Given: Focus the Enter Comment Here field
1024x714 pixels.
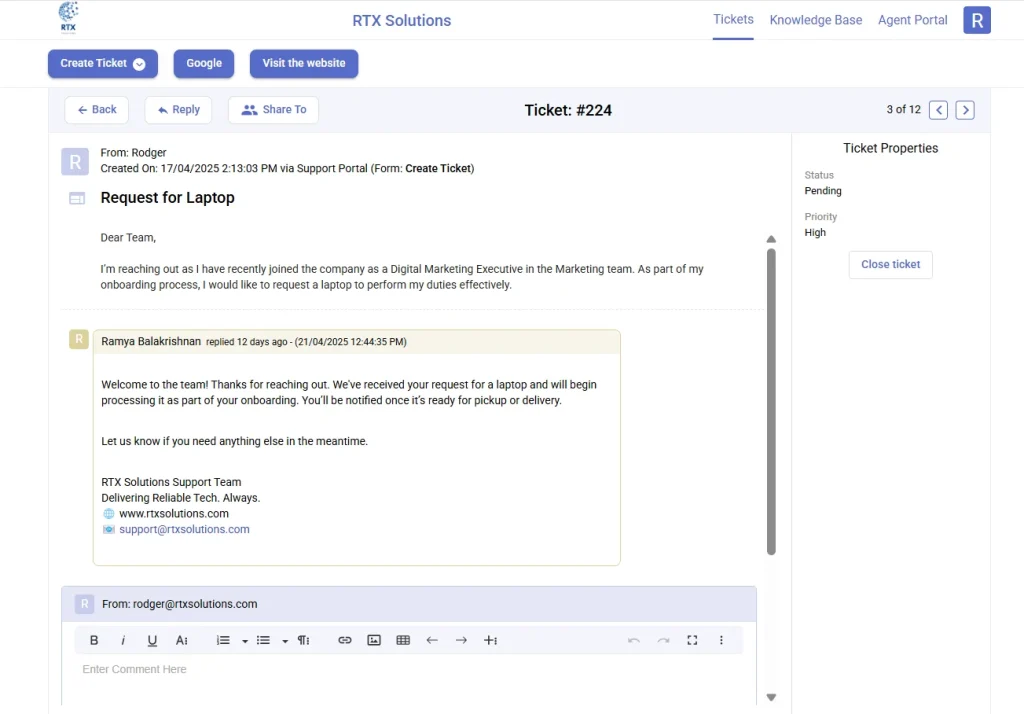Looking at the screenshot, I should click(409, 670).
